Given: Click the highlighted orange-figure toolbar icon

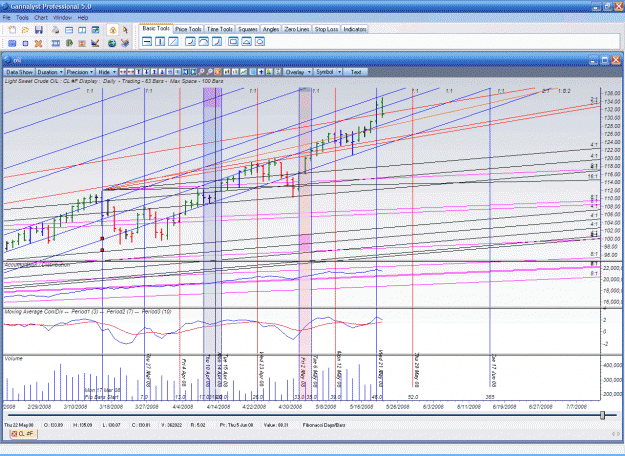Looking at the screenshot, I should coord(112,30).
